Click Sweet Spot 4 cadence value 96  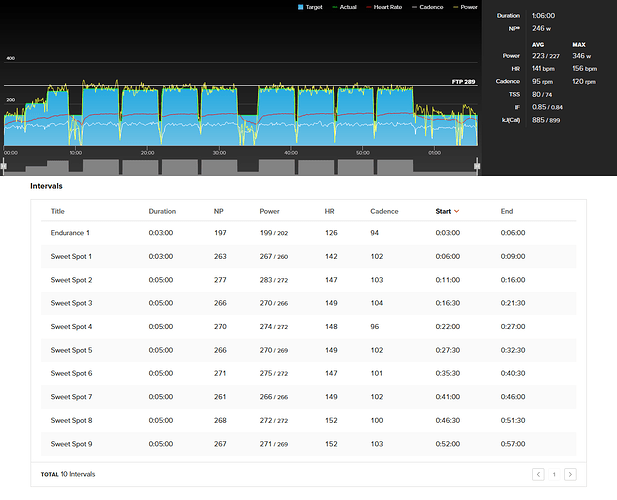(x=375, y=327)
